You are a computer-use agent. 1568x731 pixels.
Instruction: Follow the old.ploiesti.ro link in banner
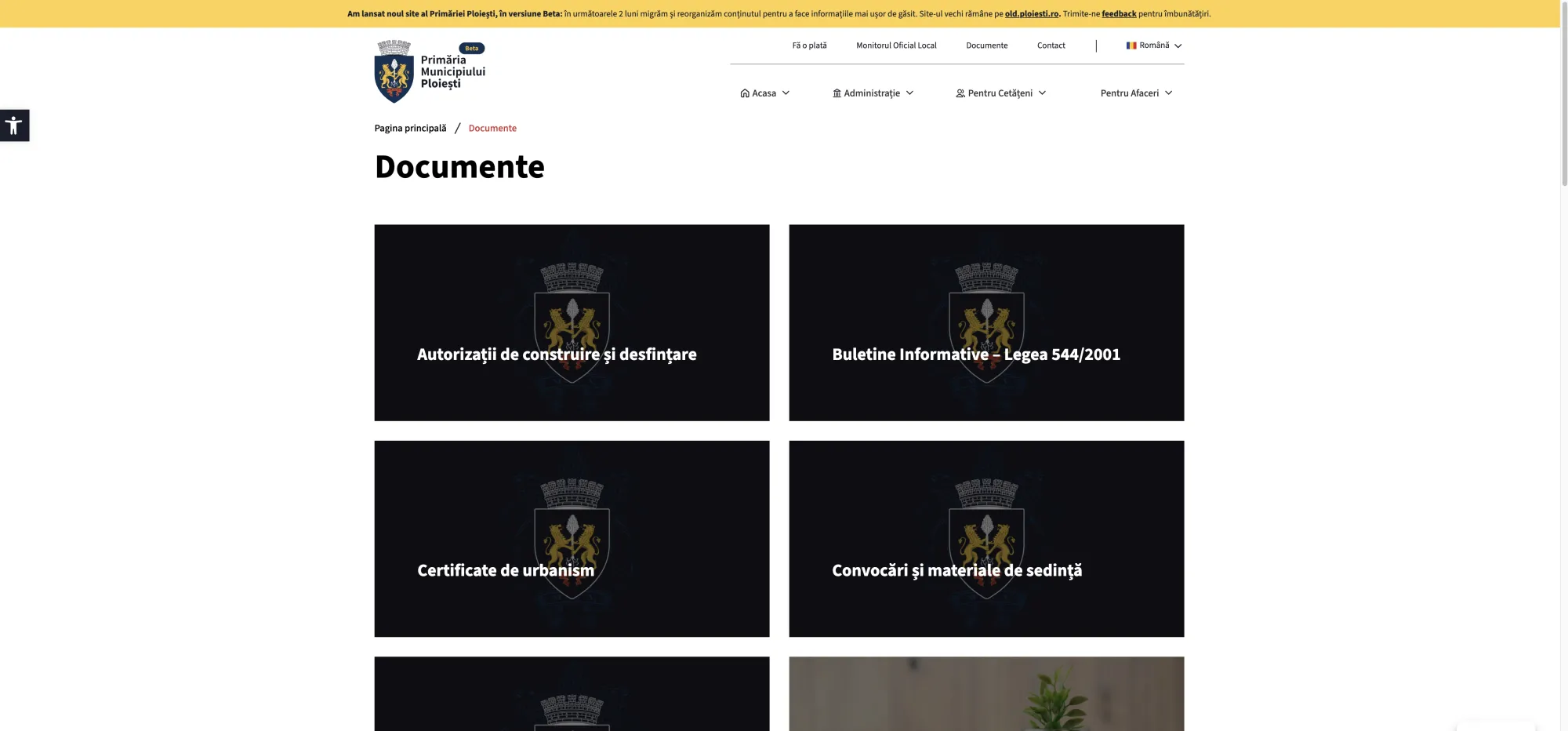[1031, 14]
